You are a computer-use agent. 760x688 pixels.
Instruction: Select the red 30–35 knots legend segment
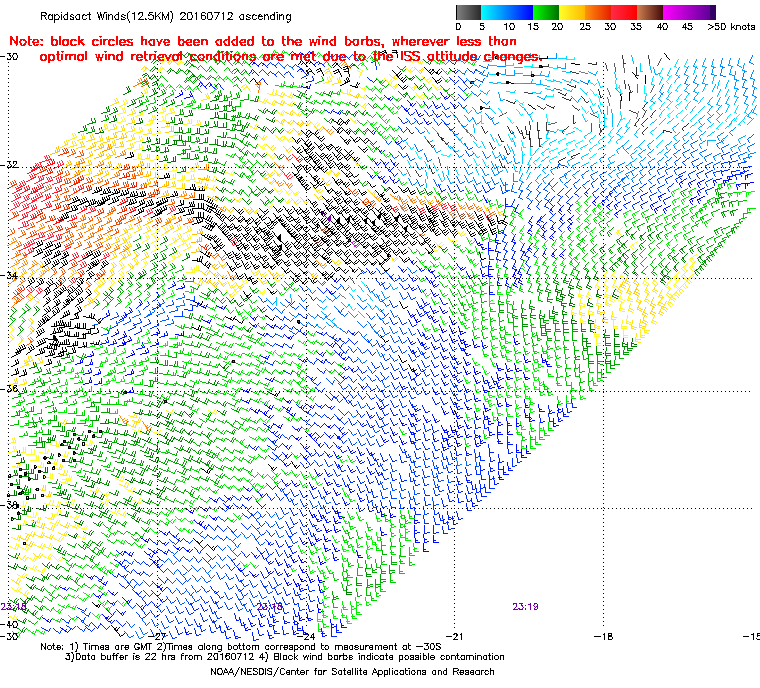coord(624,12)
